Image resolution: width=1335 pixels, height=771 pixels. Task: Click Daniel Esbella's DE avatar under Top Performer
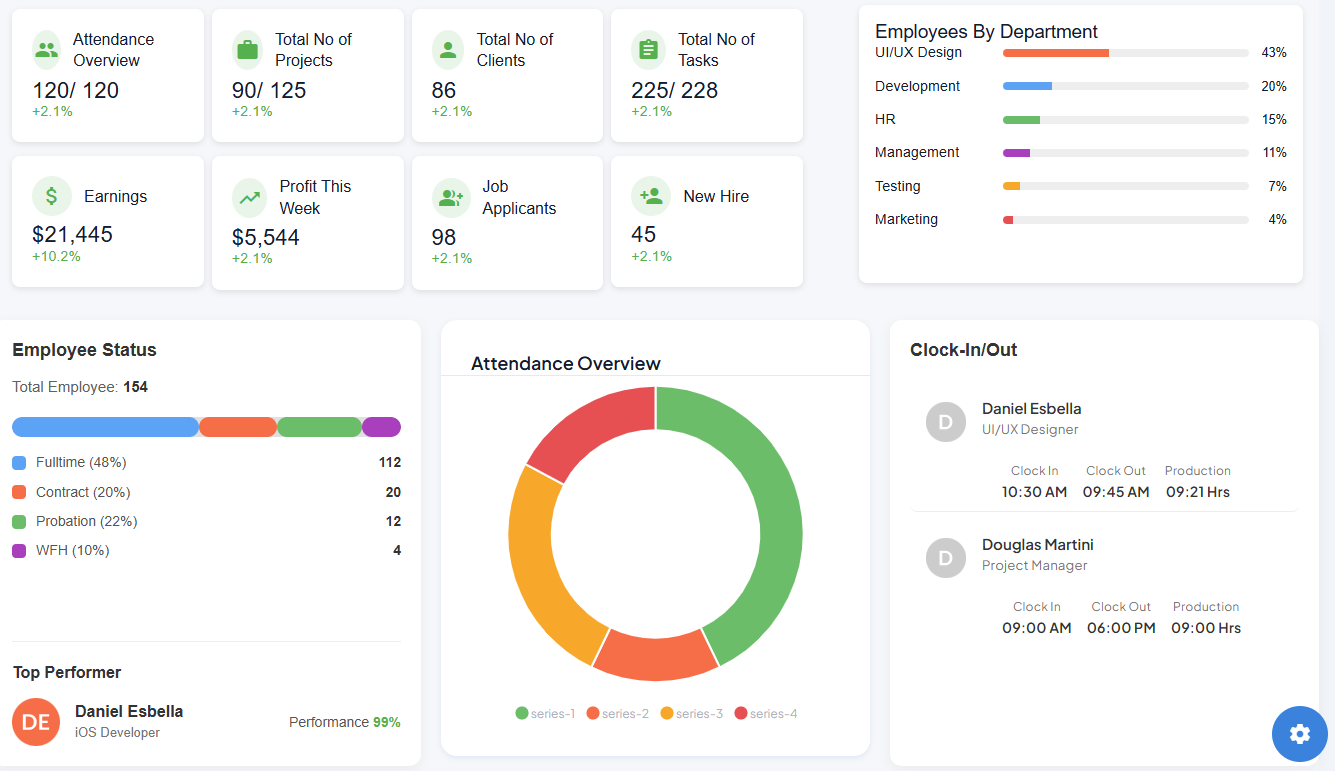[x=36, y=721]
